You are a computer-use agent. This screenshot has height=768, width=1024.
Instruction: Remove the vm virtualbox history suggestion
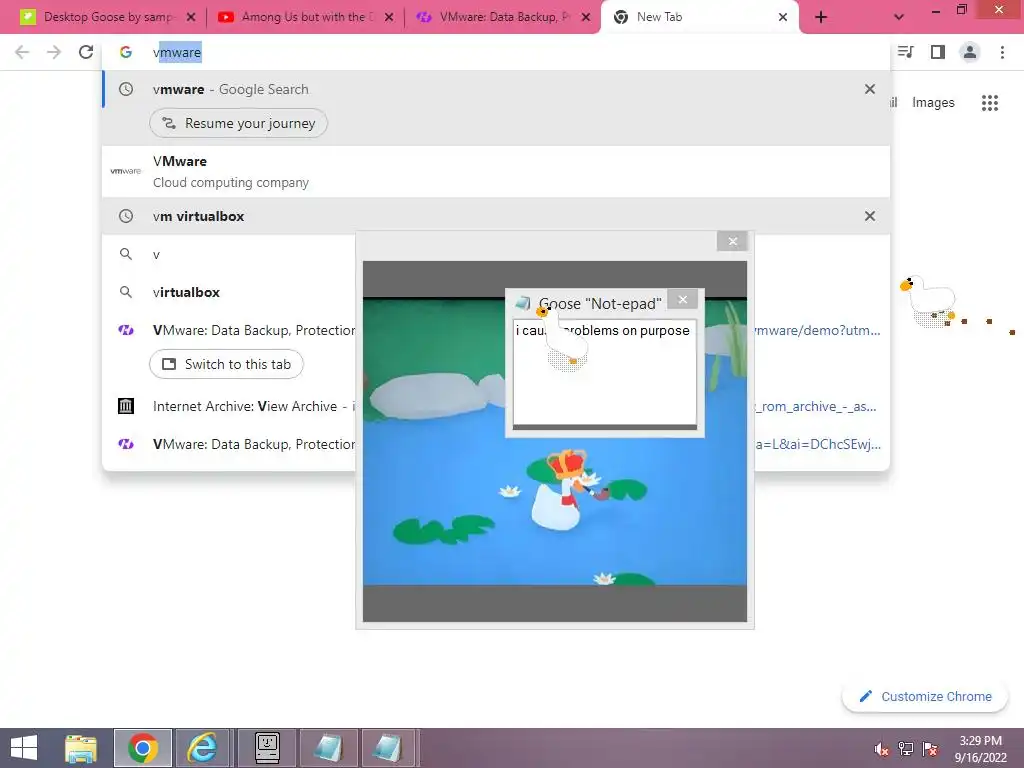coord(870,216)
